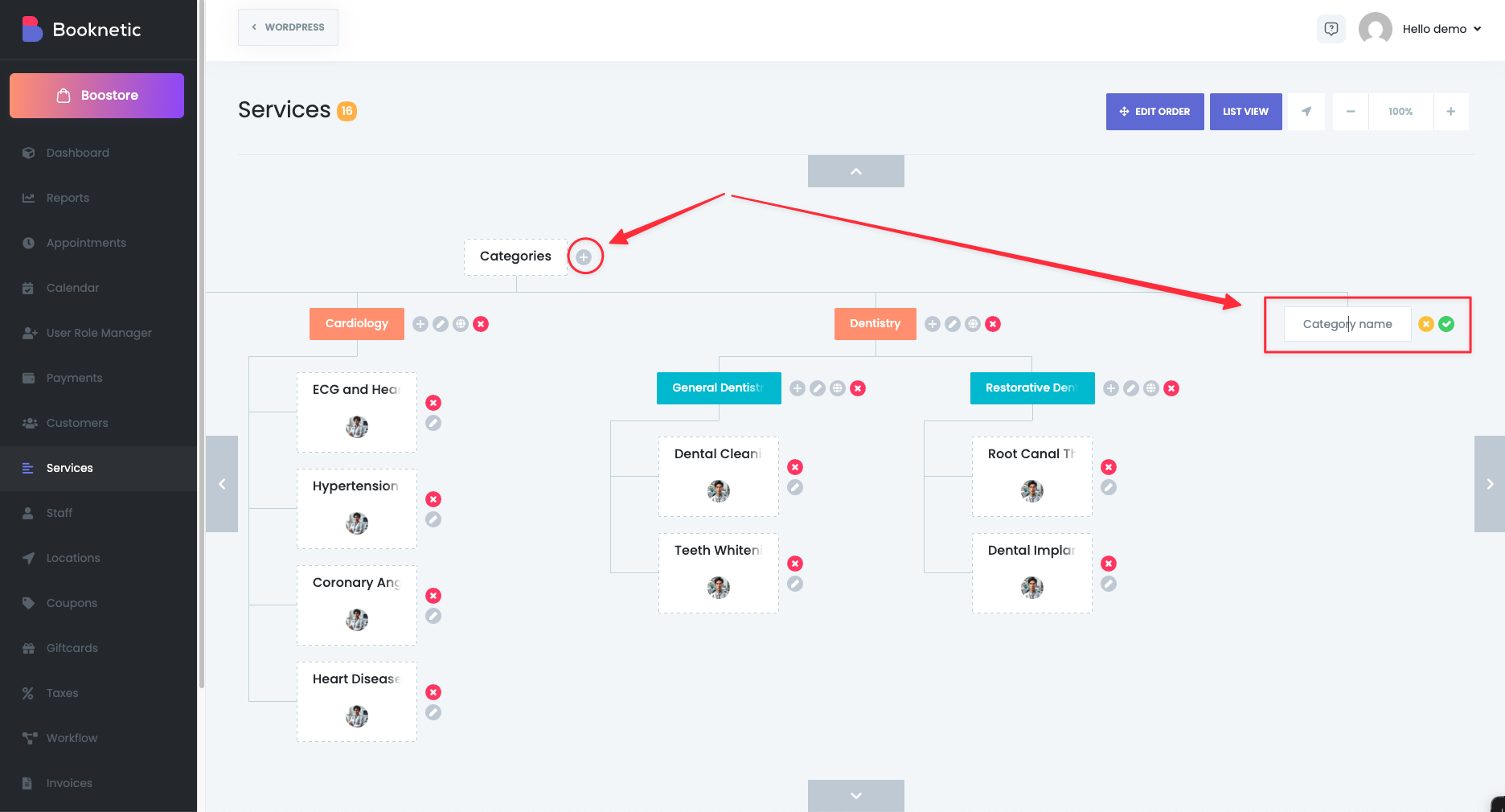Click the recenter view arrow button
This screenshot has width=1505, height=812.
(x=1306, y=112)
